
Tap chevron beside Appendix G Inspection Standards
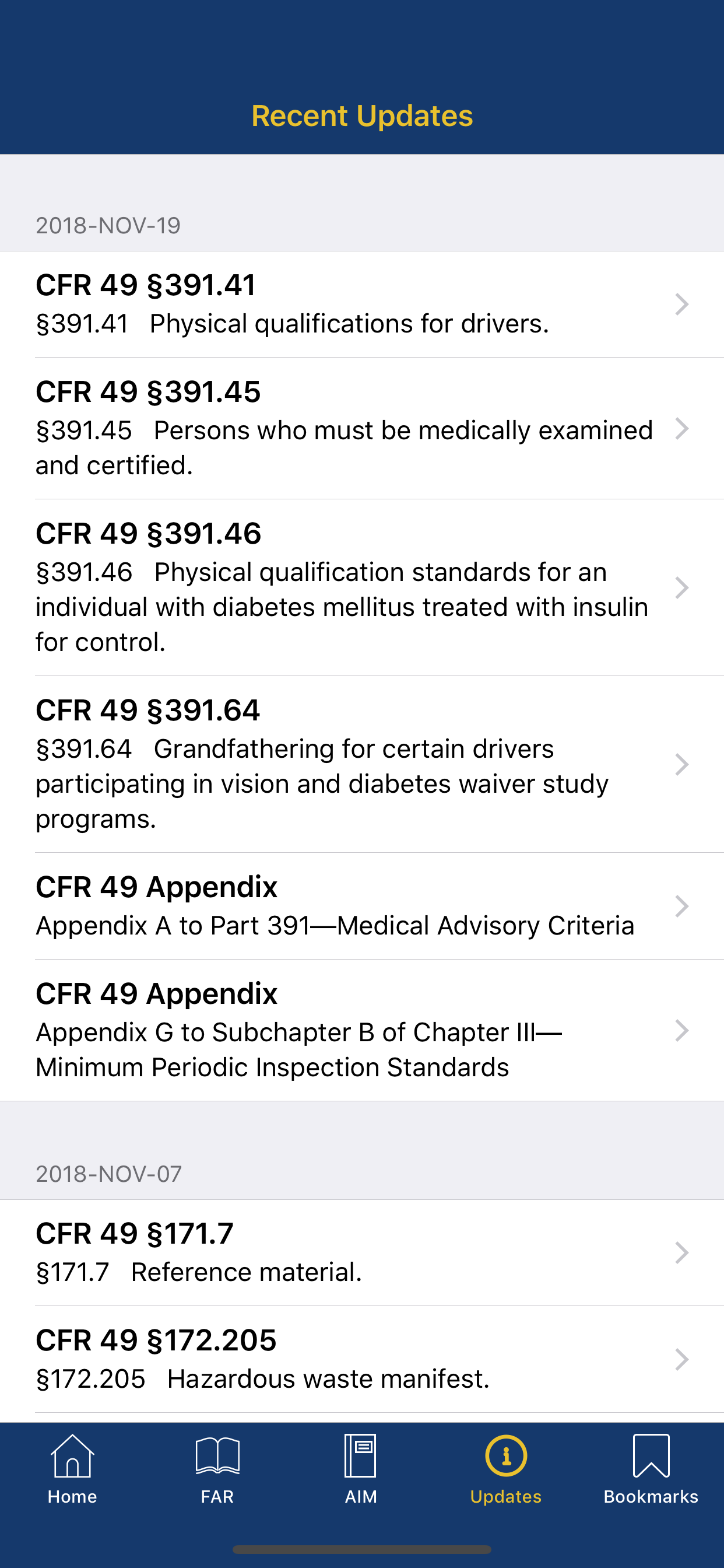pyautogui.click(x=682, y=1031)
